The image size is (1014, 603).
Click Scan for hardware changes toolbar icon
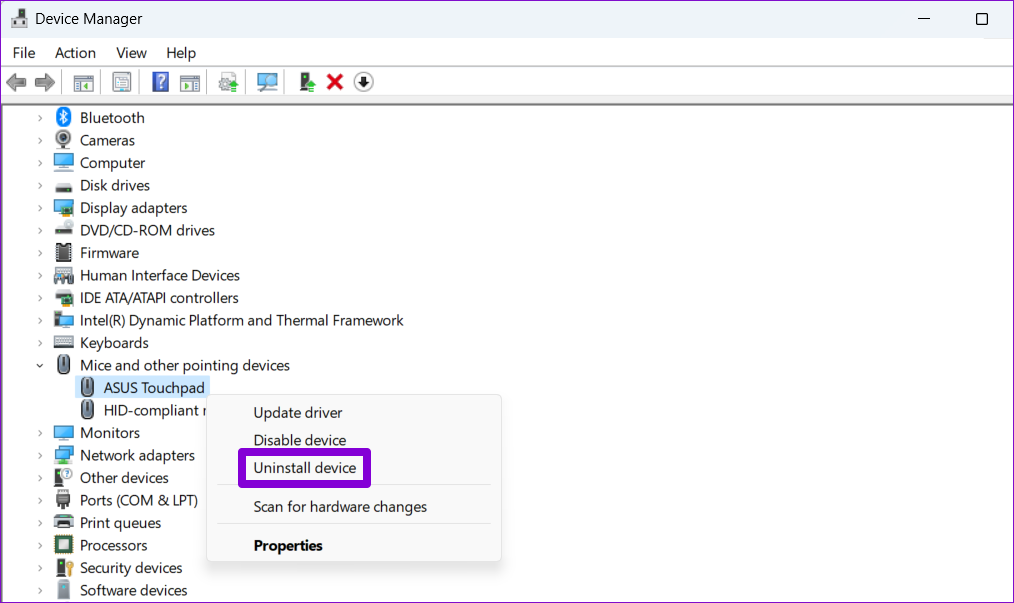(267, 82)
